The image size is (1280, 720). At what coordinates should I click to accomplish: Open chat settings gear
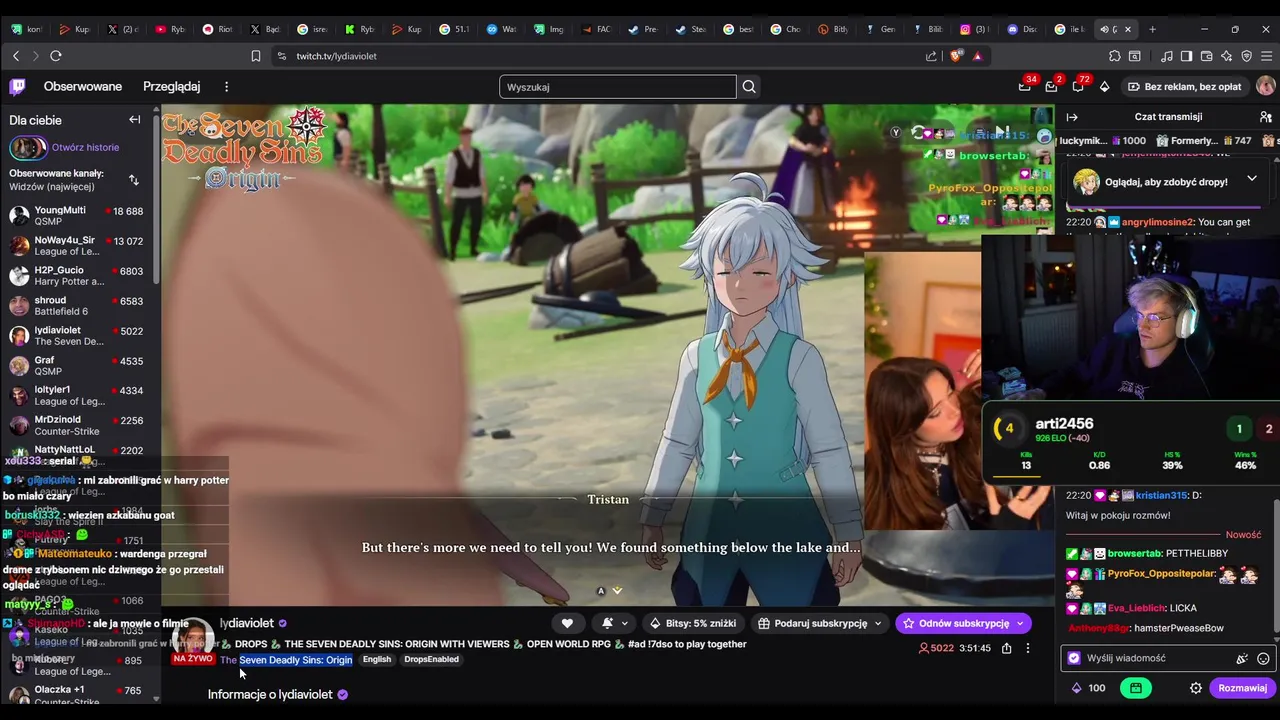[1195, 688]
